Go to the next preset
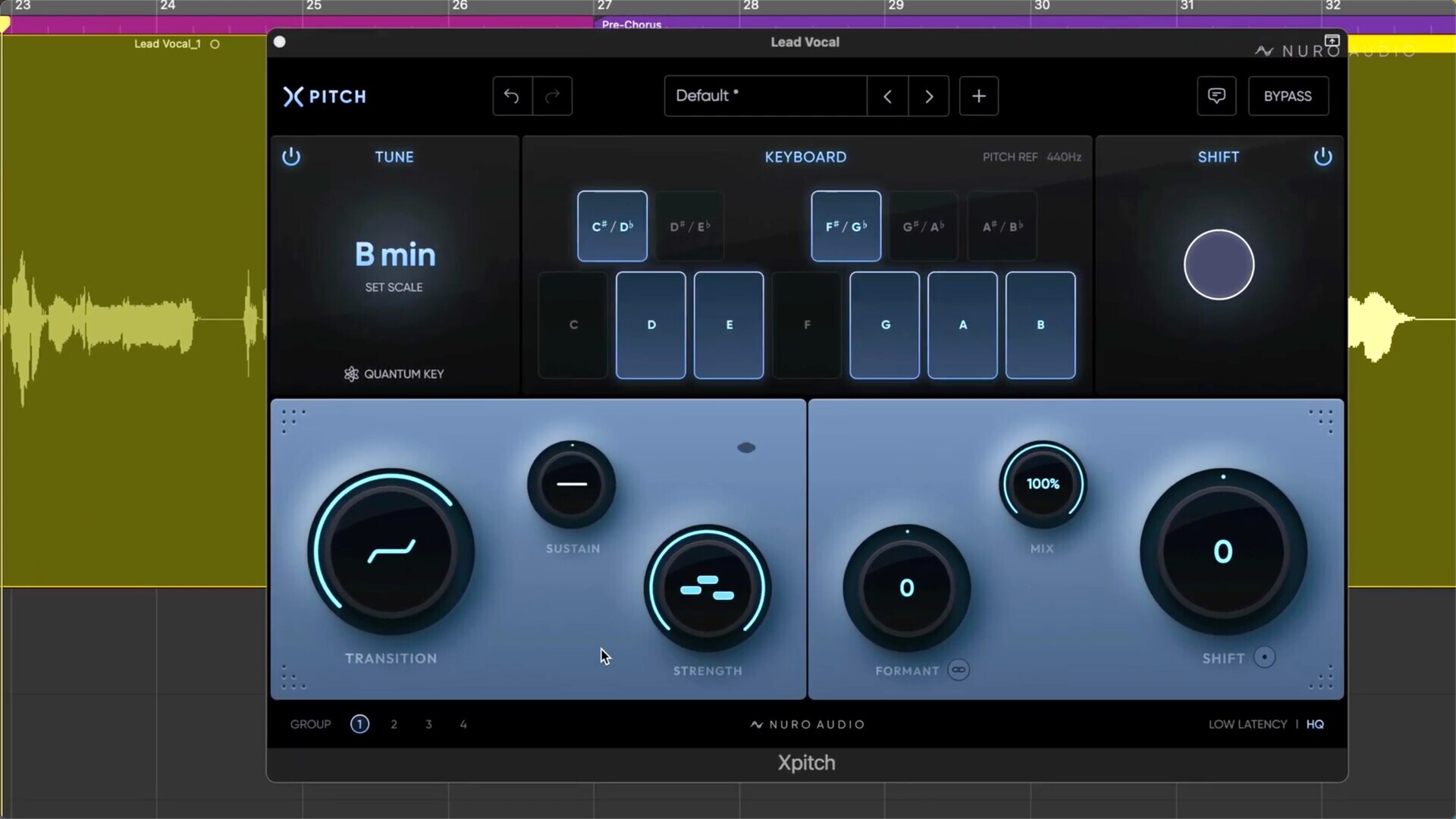 point(929,96)
